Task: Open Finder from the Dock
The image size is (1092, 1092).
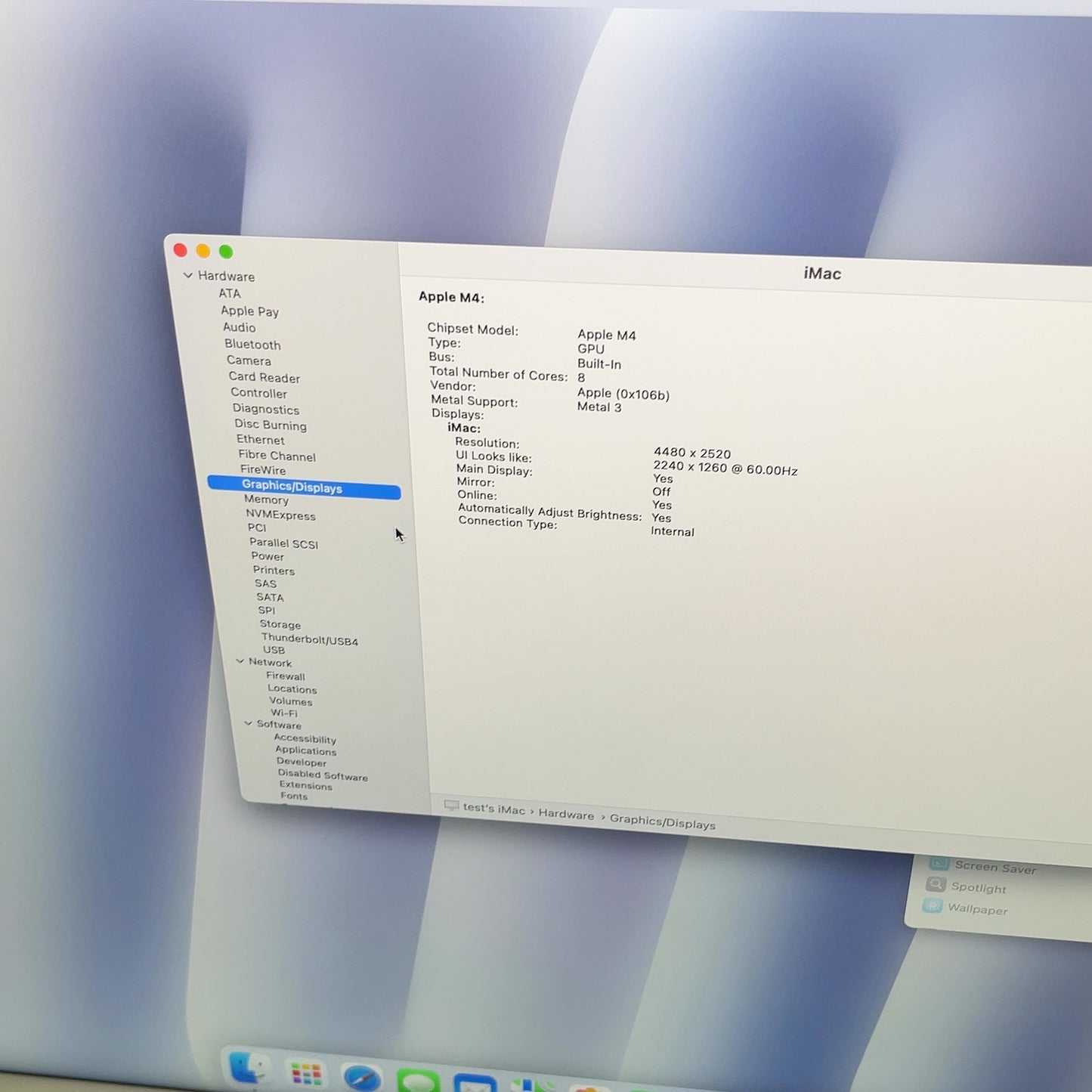Action: (x=248, y=1069)
